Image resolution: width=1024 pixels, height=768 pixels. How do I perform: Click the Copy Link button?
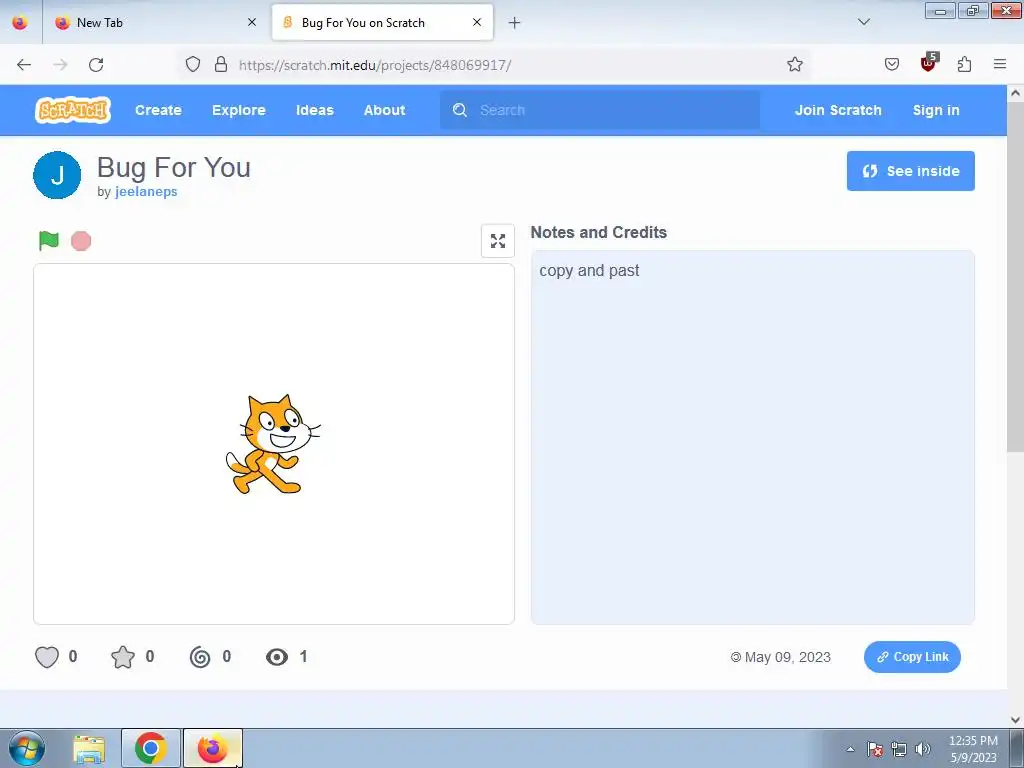pos(912,657)
